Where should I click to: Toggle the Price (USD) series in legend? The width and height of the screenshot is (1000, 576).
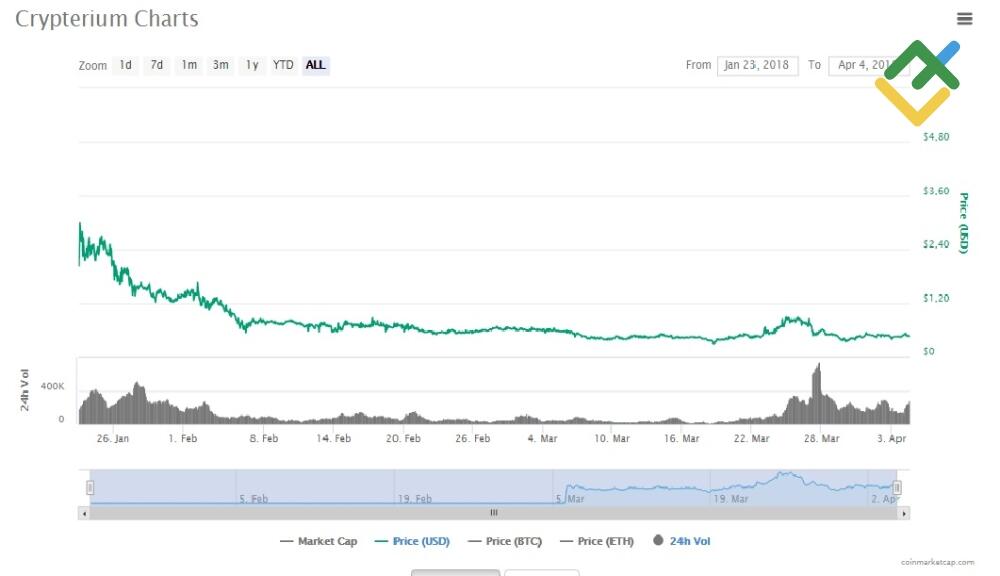click(x=413, y=541)
